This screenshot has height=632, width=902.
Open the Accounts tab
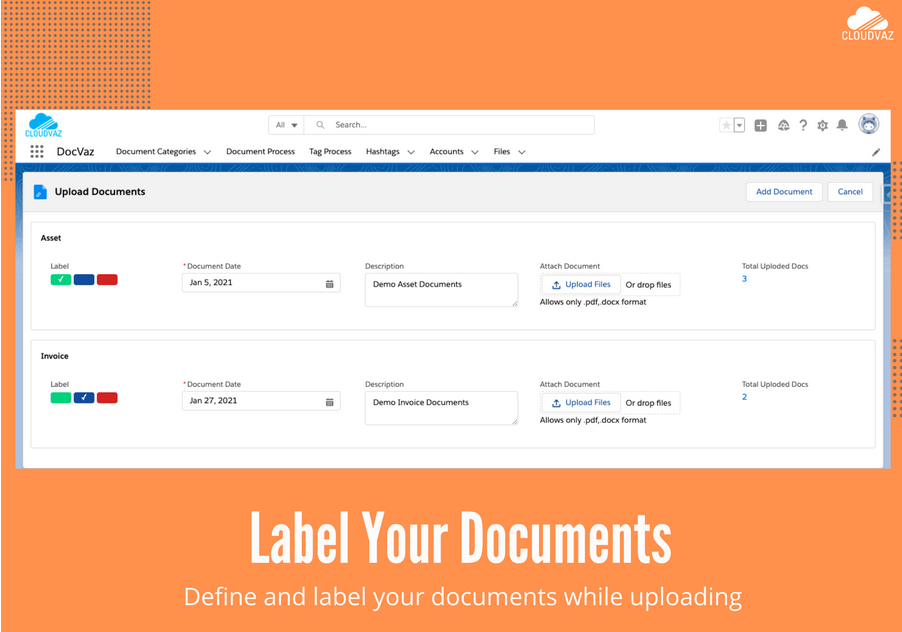click(x=446, y=152)
